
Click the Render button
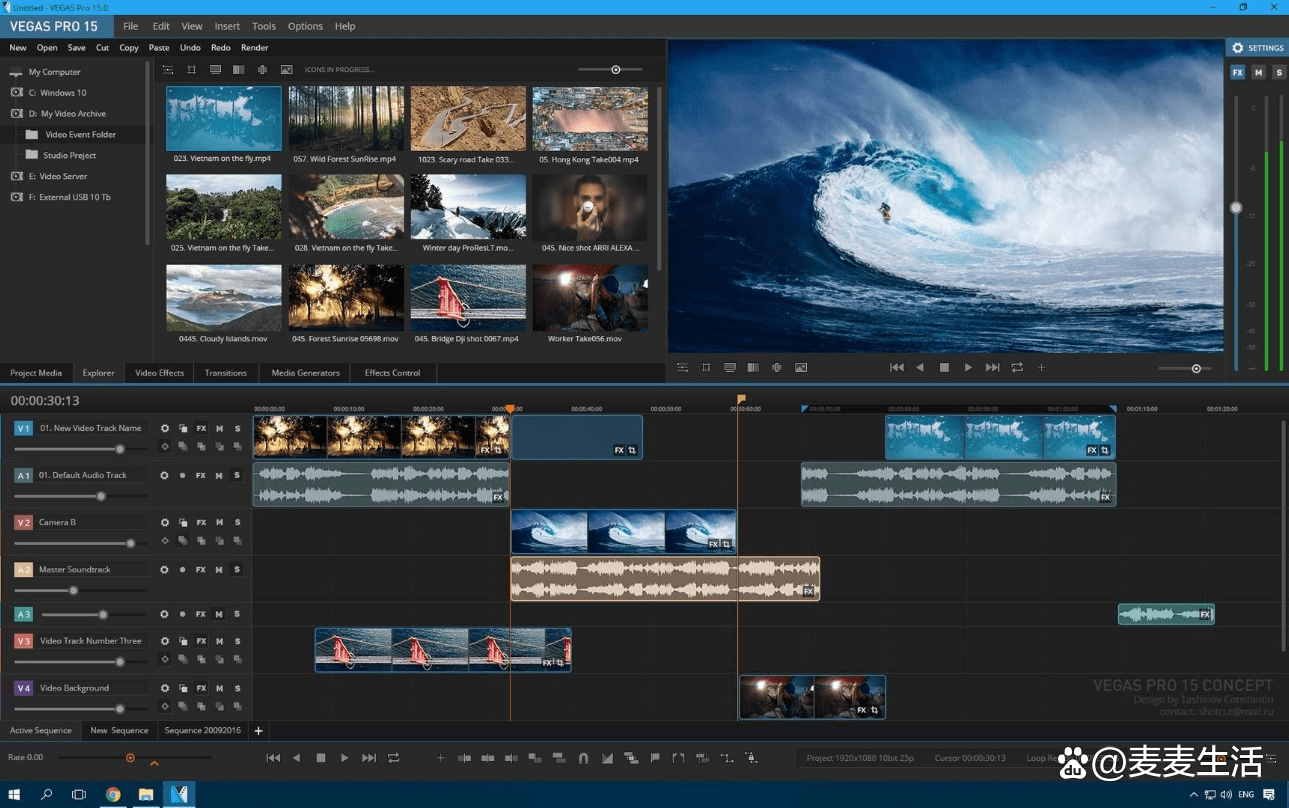point(255,48)
